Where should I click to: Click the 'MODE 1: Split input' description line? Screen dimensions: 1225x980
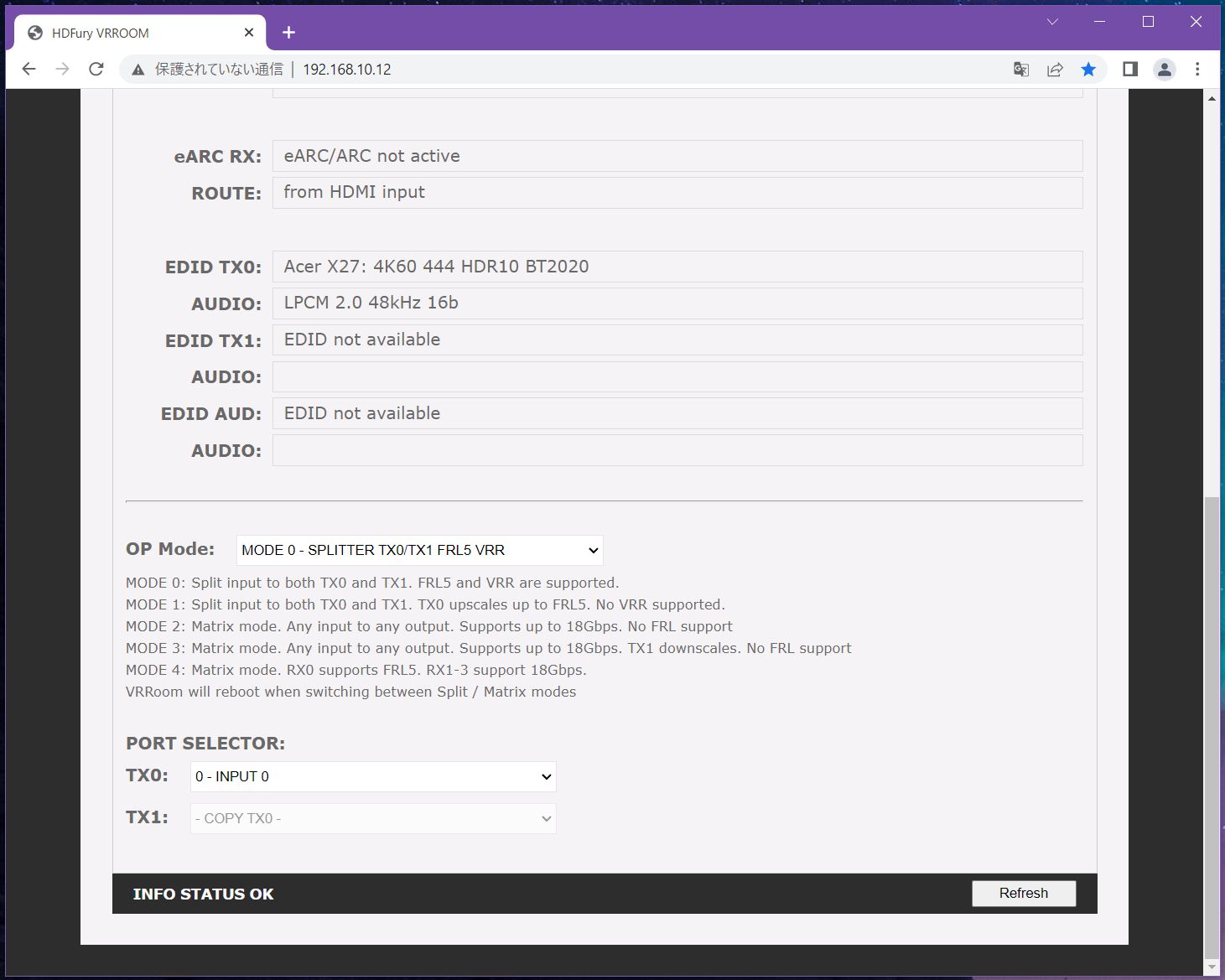pyautogui.click(x=425, y=604)
